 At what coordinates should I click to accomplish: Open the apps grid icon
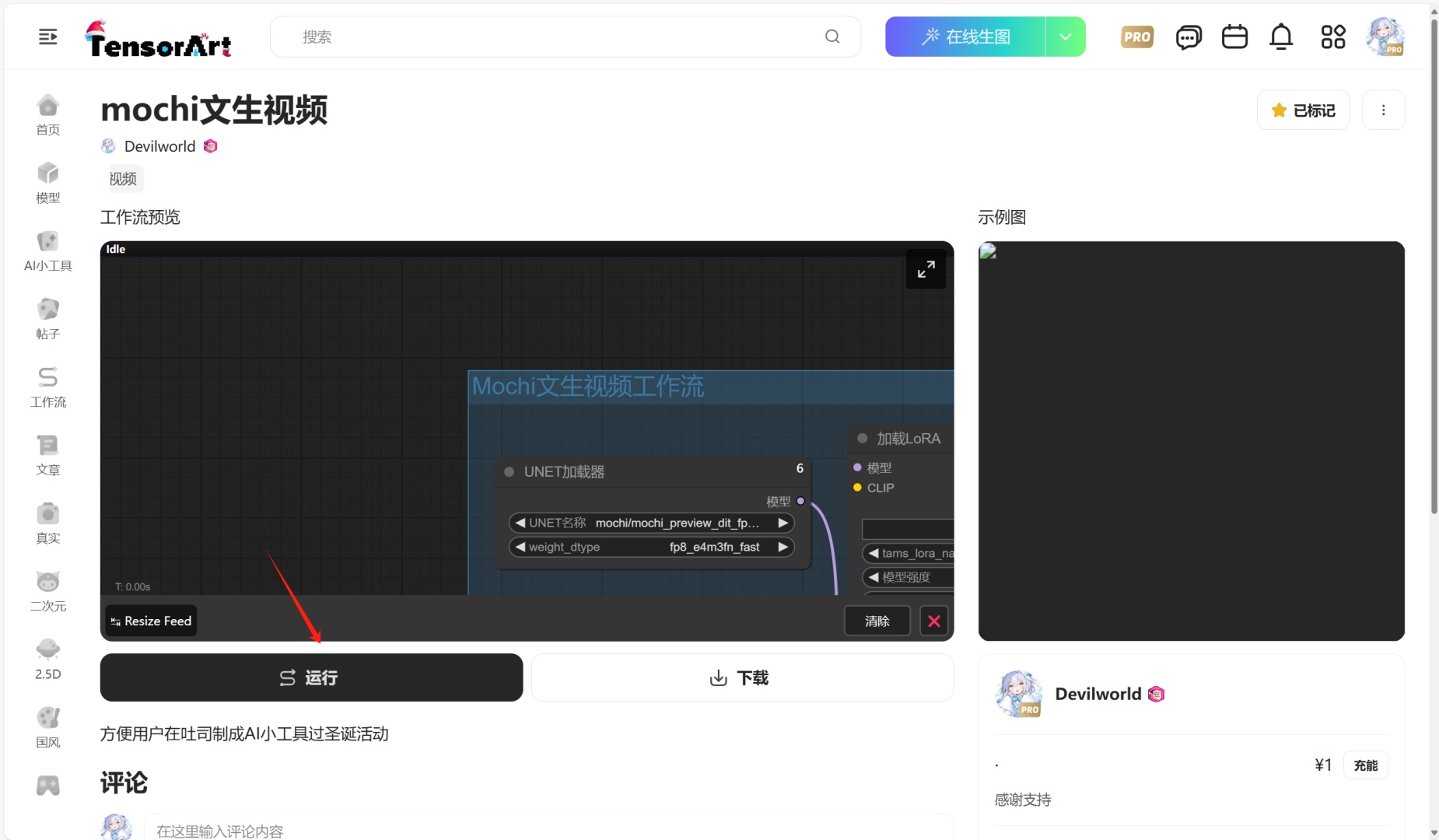pos(1333,37)
